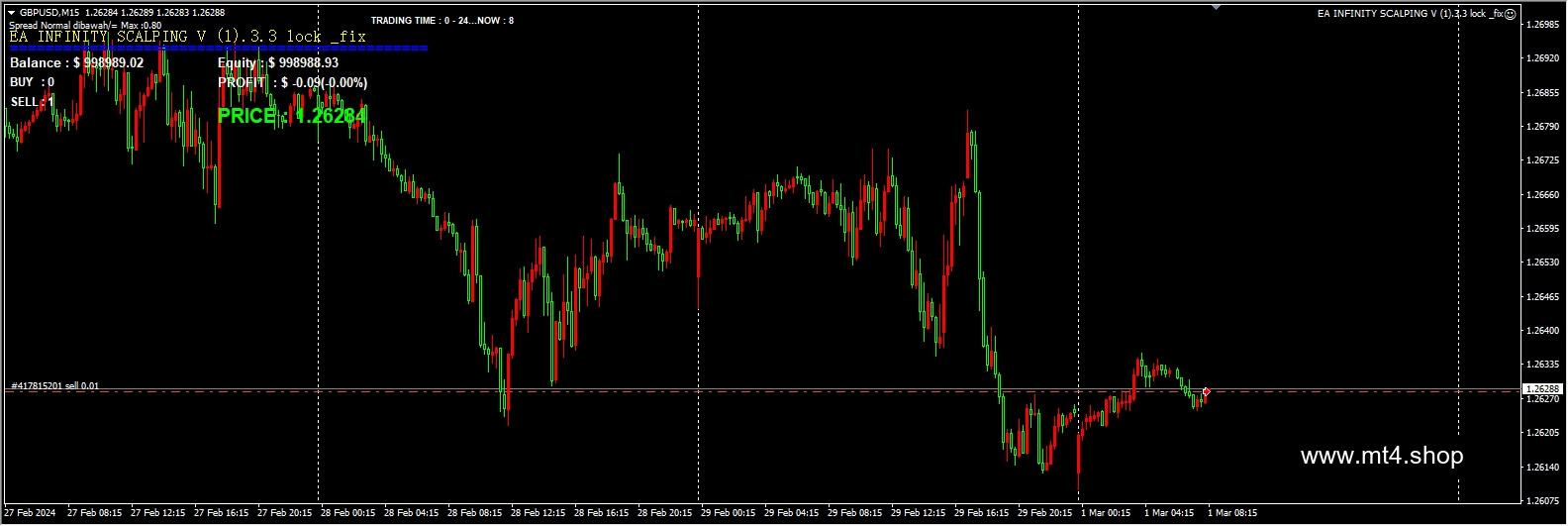This screenshot has height=526, width=1568.
Task: Click the SELL : 1 counter
Action: click(33, 102)
